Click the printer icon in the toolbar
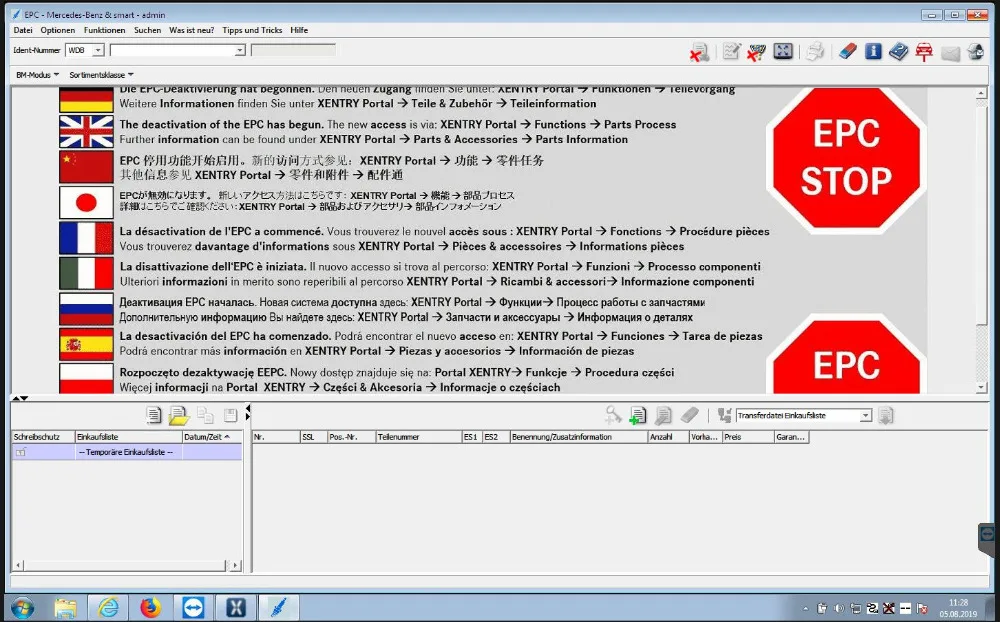Viewport: 1000px width, 622px height. point(815,51)
